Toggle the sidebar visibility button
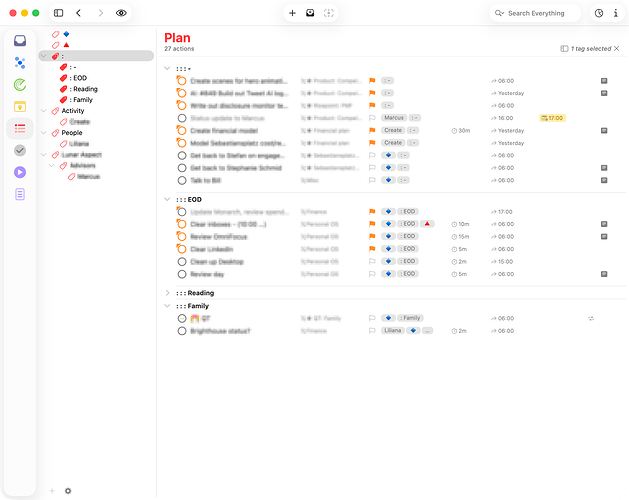This screenshot has width=629, height=500. (59, 13)
